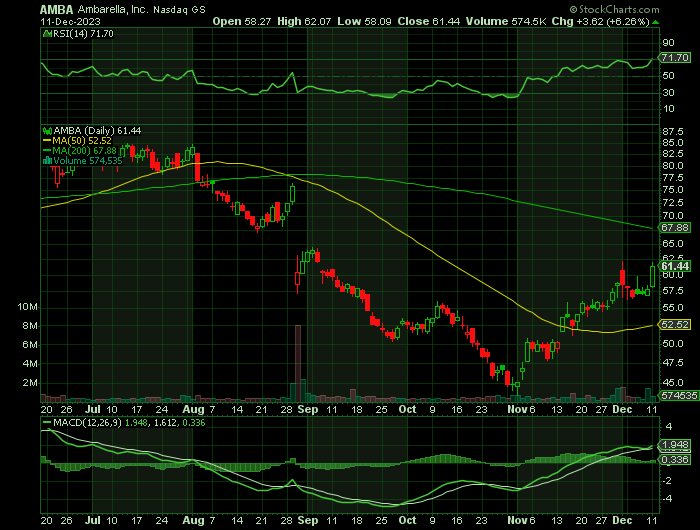Click the Close 61.44 header value

[x=429, y=21]
